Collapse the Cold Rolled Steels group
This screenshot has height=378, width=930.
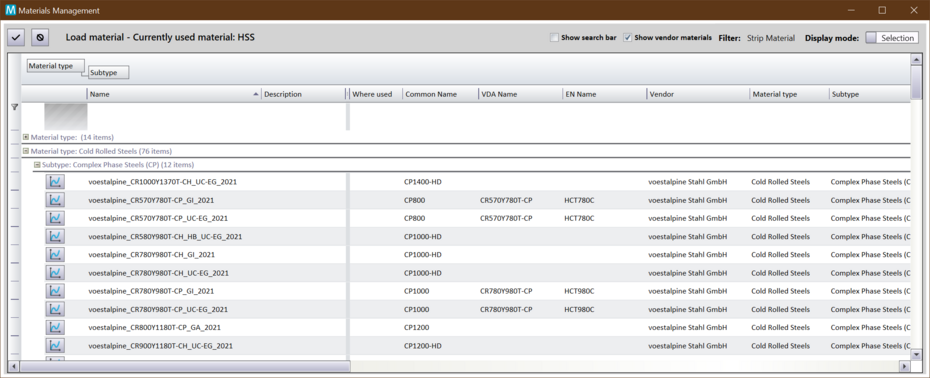coord(26,151)
